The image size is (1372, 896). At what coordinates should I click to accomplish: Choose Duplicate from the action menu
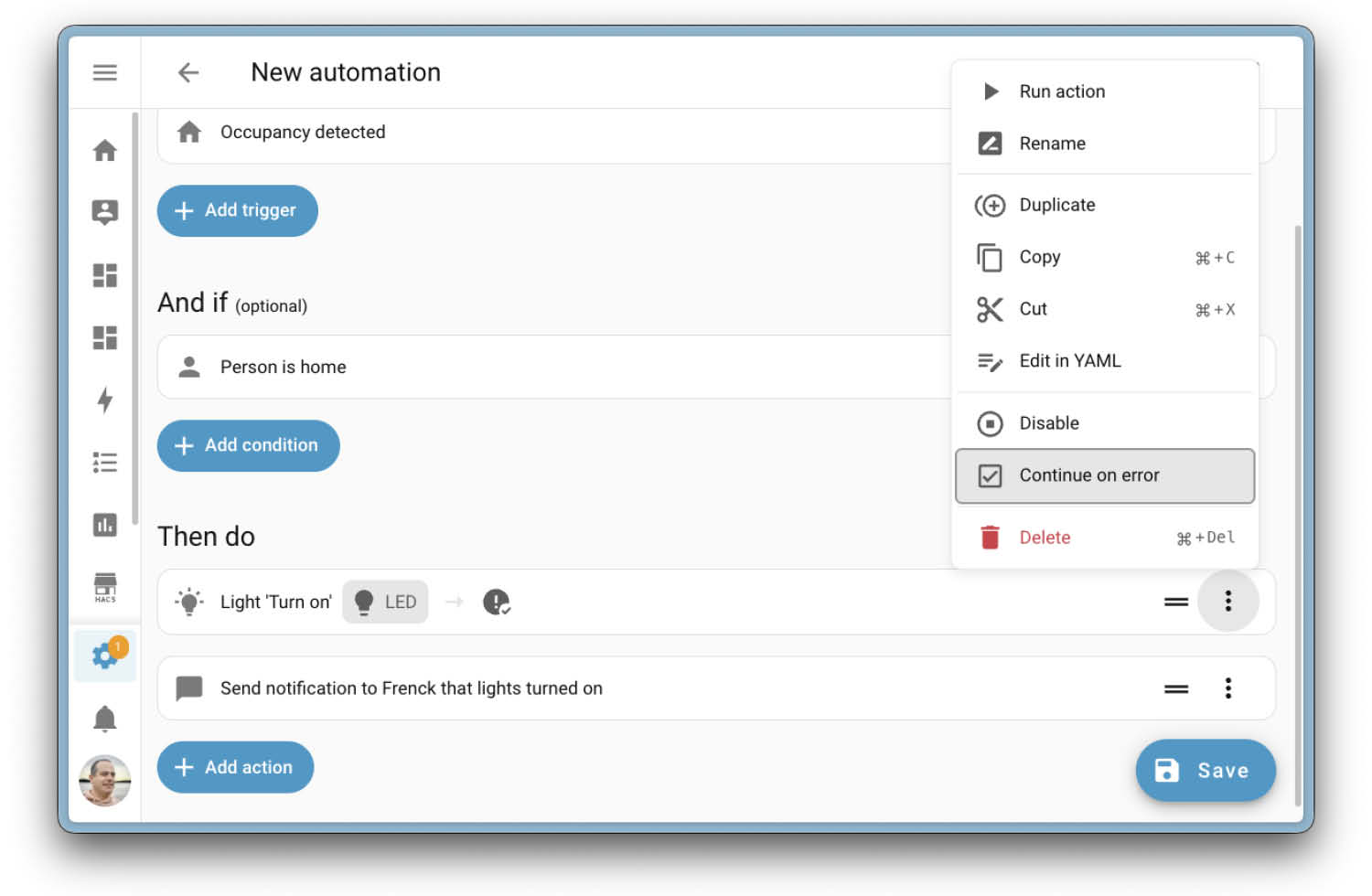point(1056,205)
